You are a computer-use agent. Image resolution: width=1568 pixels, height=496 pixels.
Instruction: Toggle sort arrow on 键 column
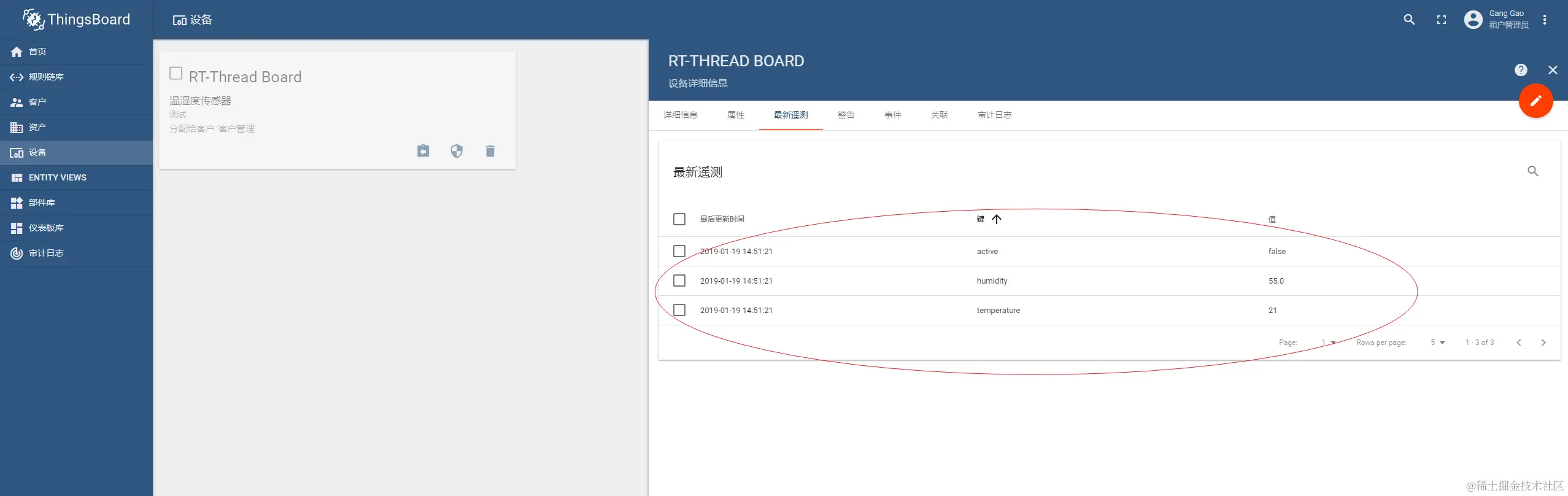(x=997, y=219)
